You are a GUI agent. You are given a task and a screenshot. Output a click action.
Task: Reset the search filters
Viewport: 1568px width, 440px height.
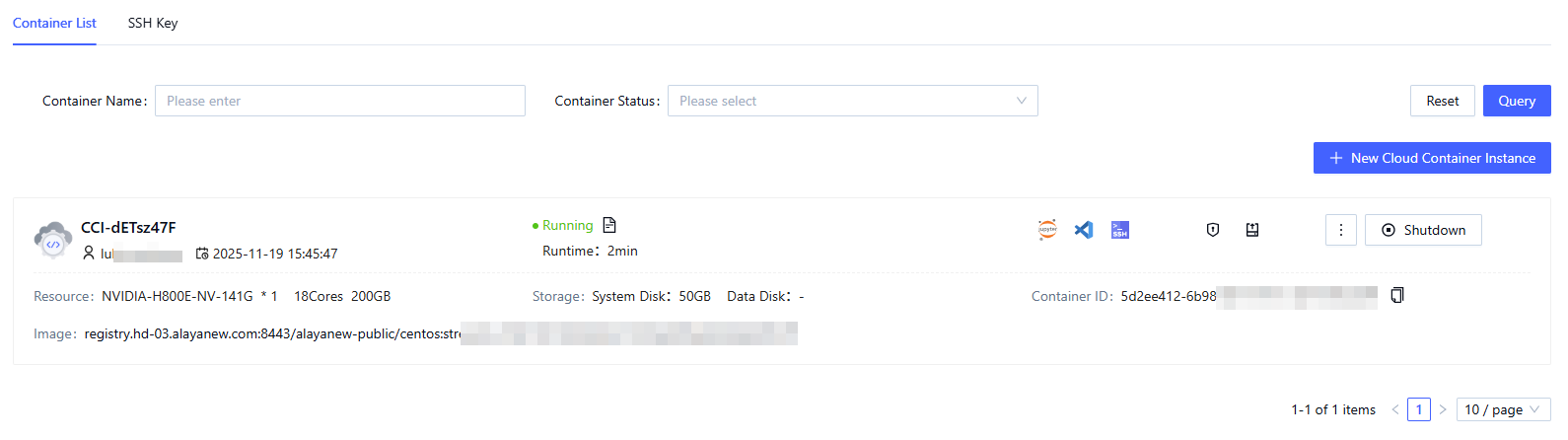pyautogui.click(x=1442, y=101)
